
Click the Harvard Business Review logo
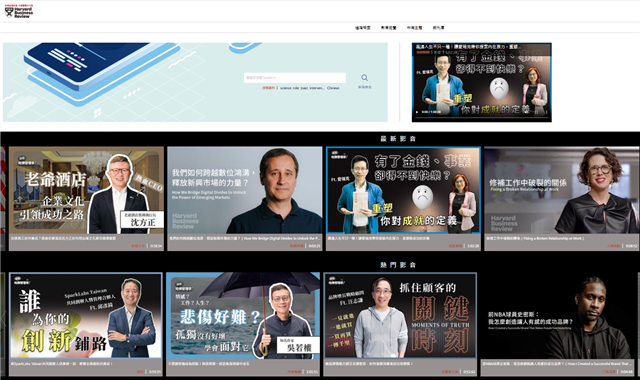coord(19,11)
